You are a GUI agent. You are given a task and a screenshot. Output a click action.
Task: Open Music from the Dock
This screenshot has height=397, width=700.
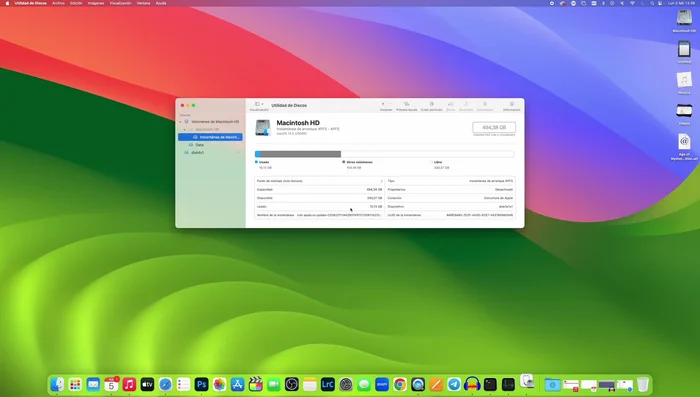coord(129,384)
